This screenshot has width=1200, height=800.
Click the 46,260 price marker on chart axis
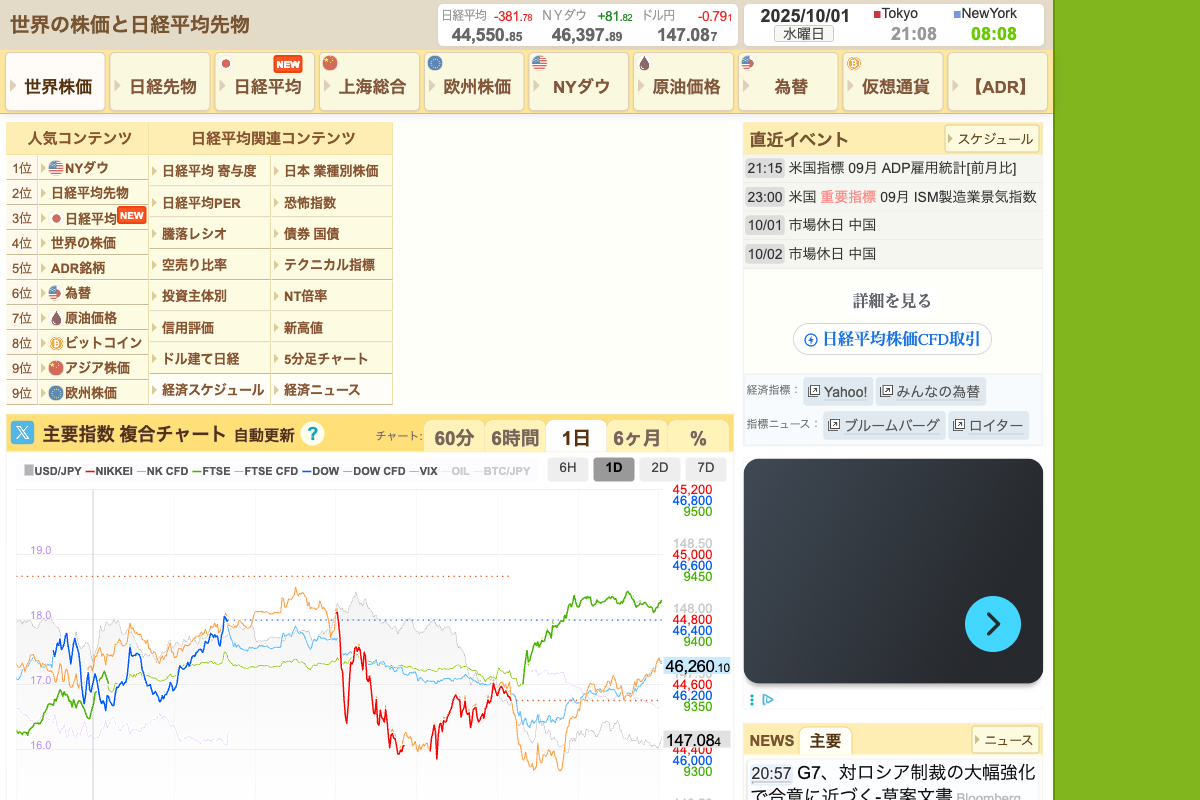pos(697,667)
